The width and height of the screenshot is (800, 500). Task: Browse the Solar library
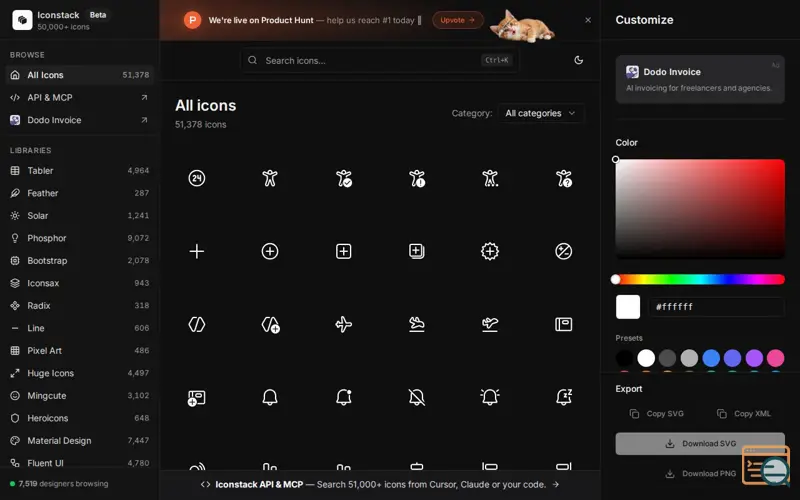(80, 215)
